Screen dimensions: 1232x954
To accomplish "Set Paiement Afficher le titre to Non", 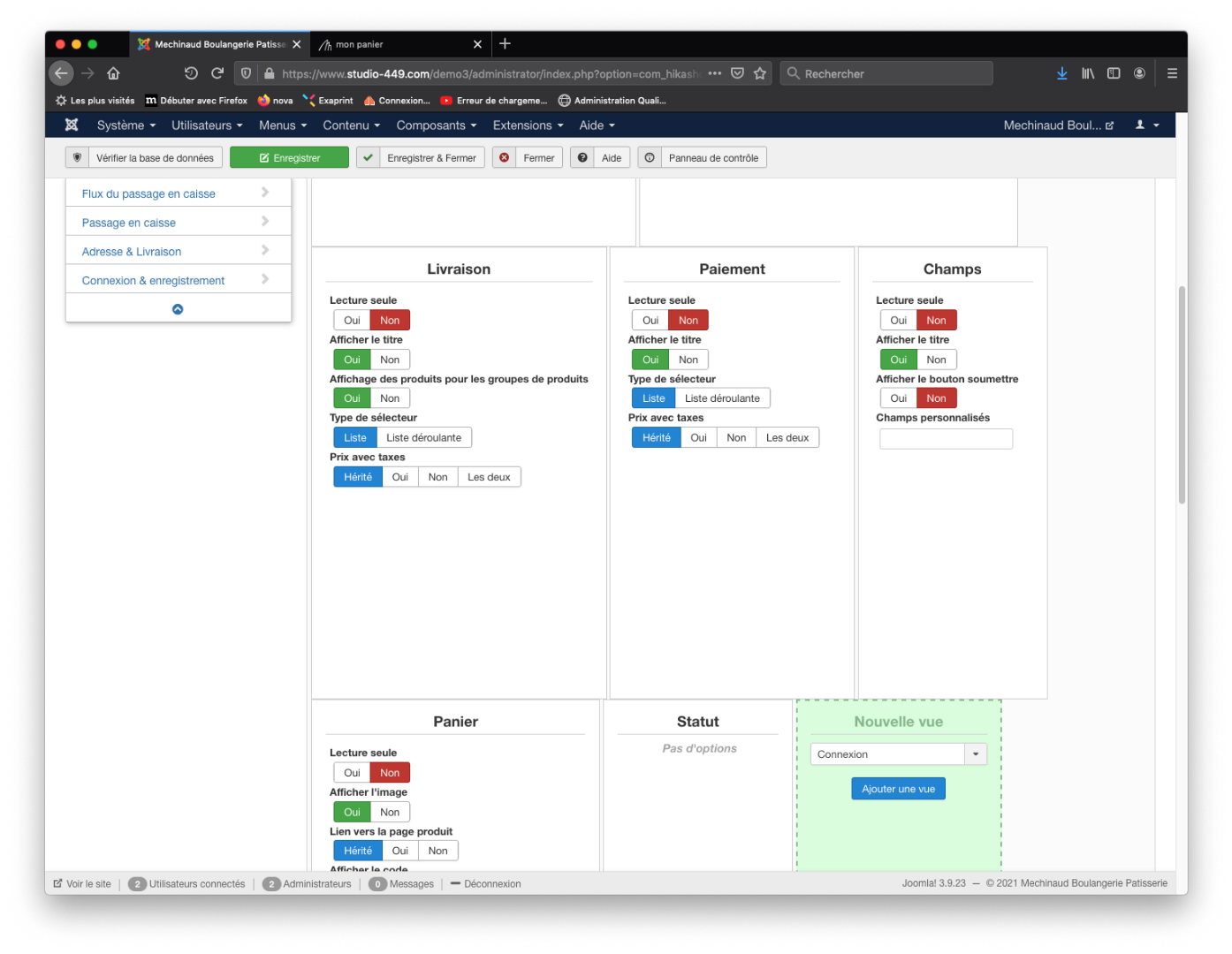I will coord(688,360).
